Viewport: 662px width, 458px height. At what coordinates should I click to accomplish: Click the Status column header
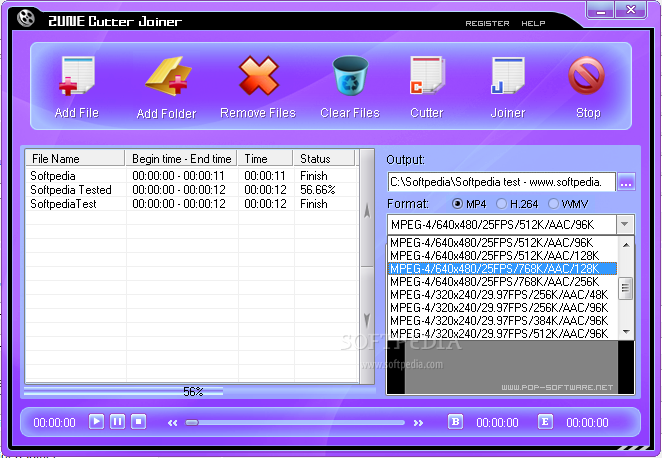(324, 159)
